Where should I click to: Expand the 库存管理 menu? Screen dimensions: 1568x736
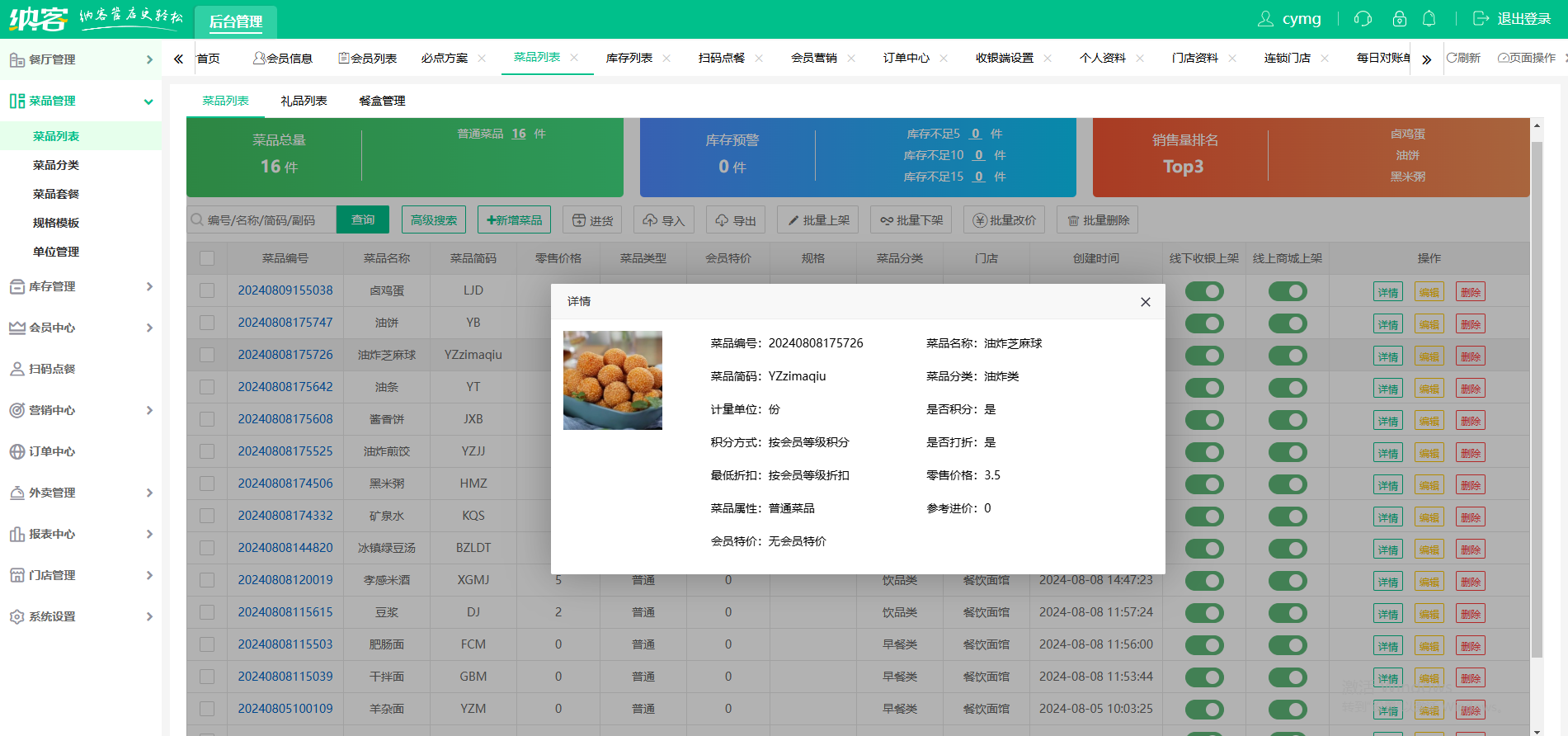pyautogui.click(x=149, y=286)
